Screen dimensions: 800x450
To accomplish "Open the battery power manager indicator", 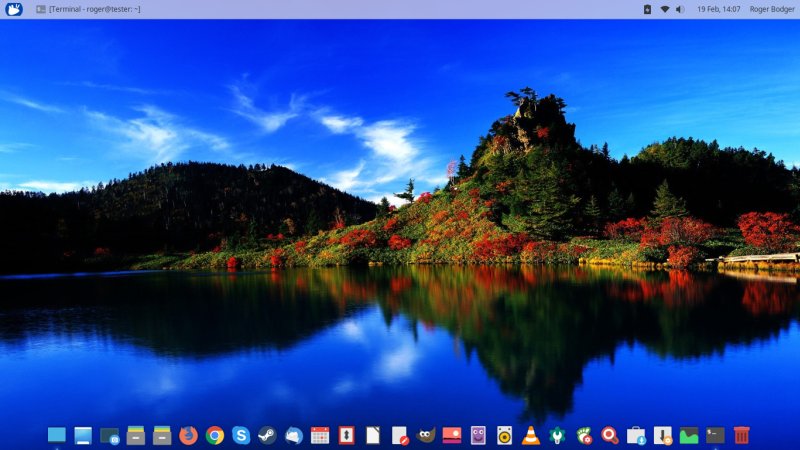I will coord(647,9).
